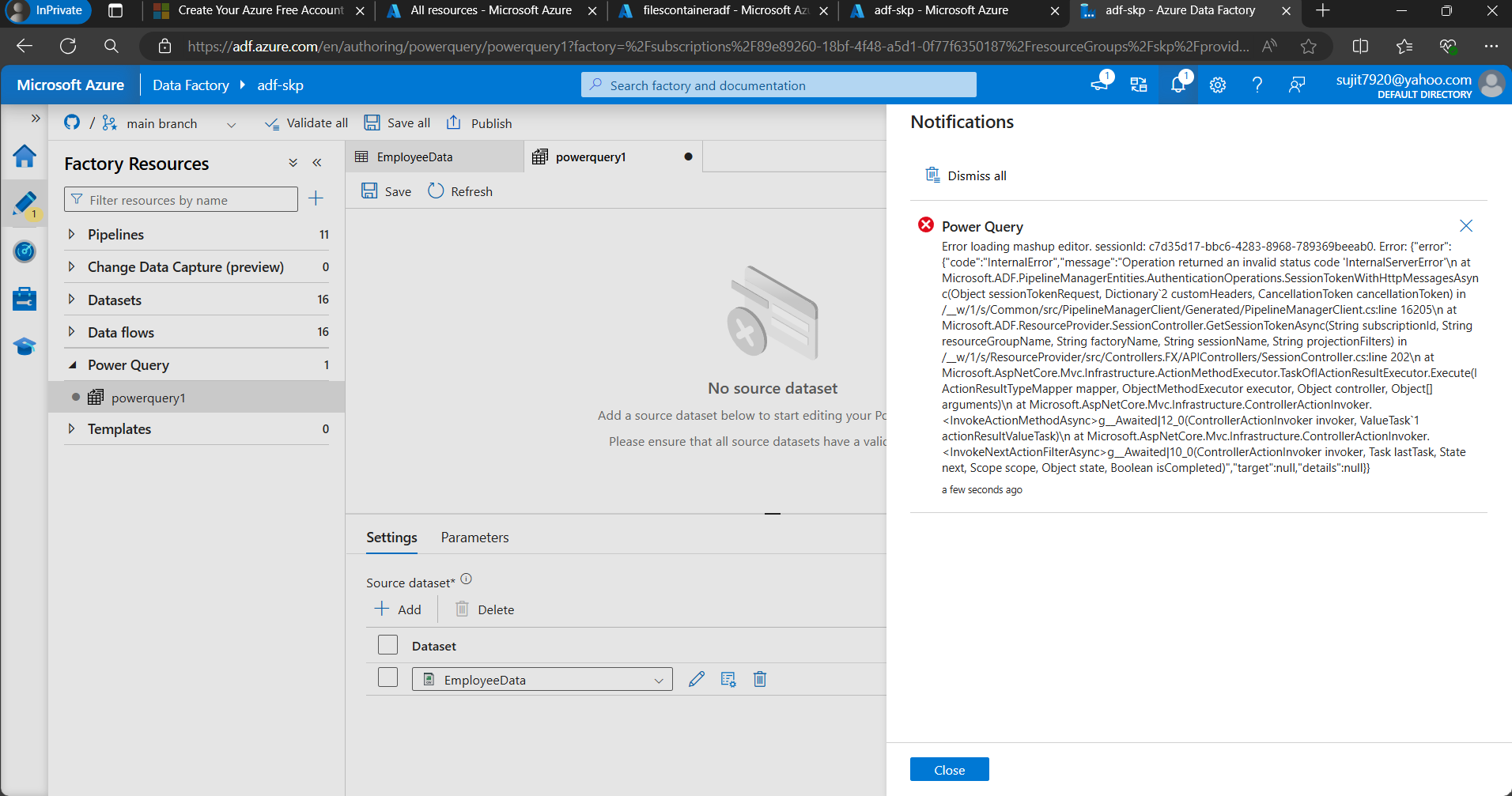Open the Manage toolbox hub
The width and height of the screenshot is (1512, 796).
pos(25,299)
